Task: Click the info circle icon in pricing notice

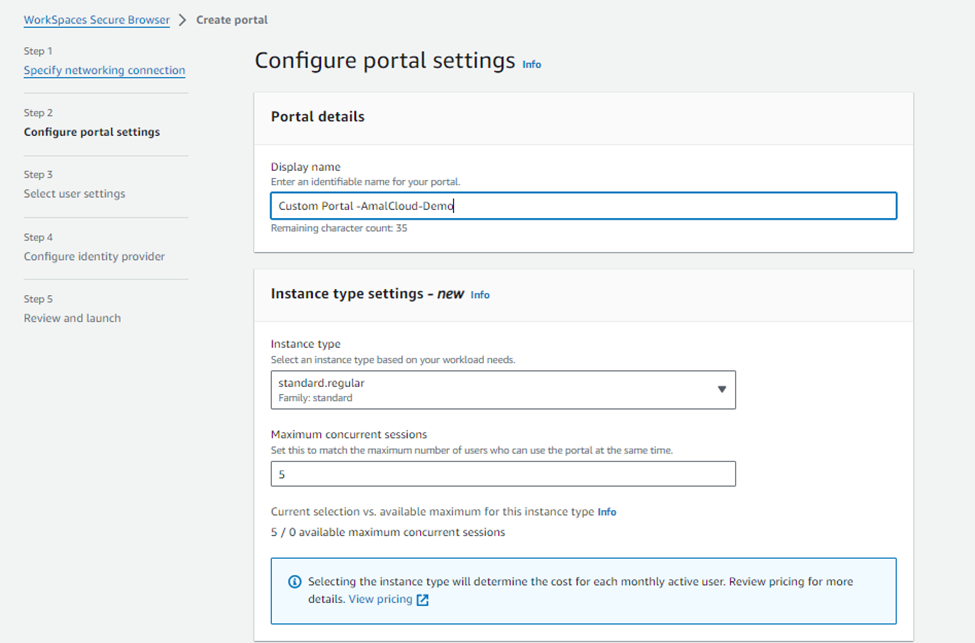Action: pyautogui.click(x=295, y=582)
